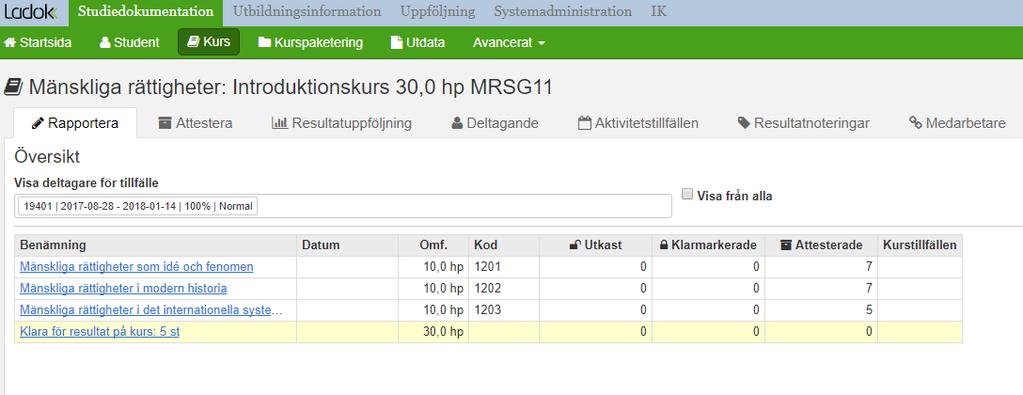The height and width of the screenshot is (395, 1023).
Task: Click the Översikt heading
Action: pos(47,157)
